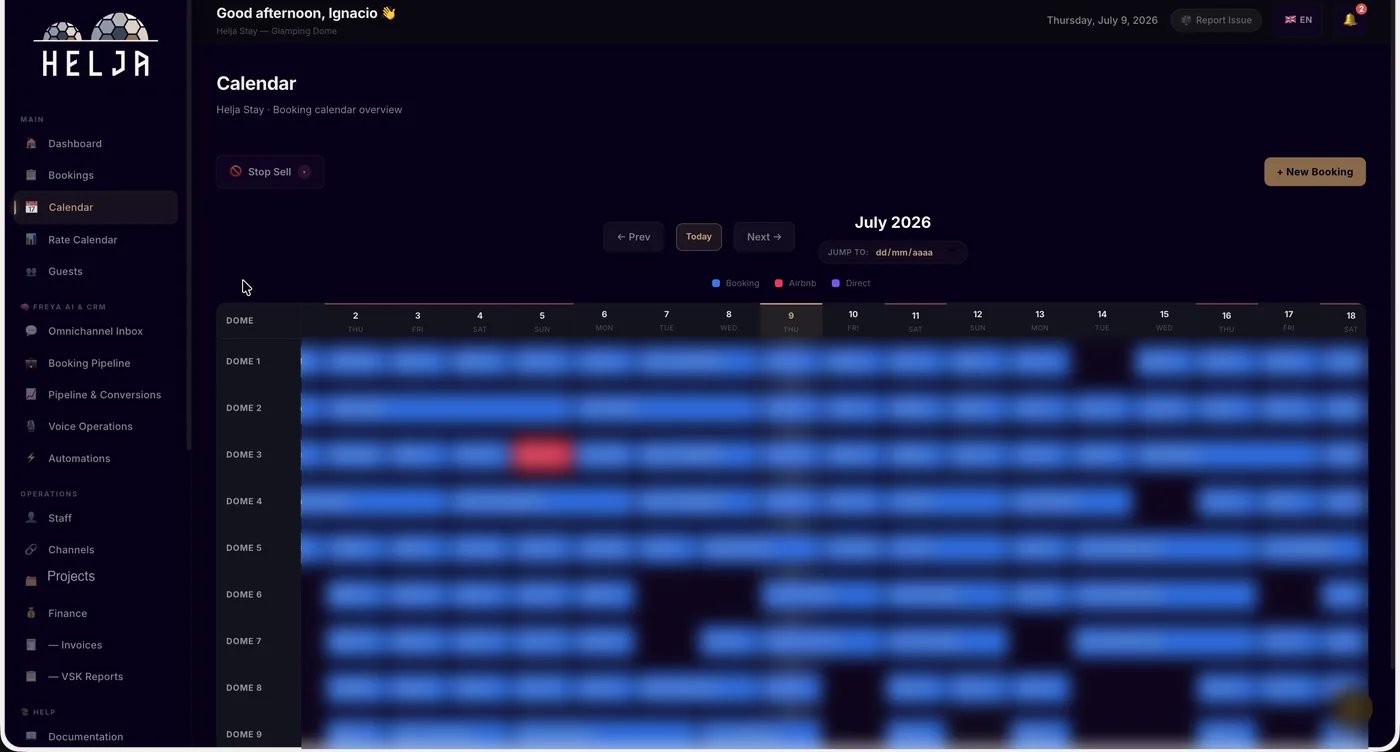Click the red Airbnb booking in Dome 3

click(543, 455)
